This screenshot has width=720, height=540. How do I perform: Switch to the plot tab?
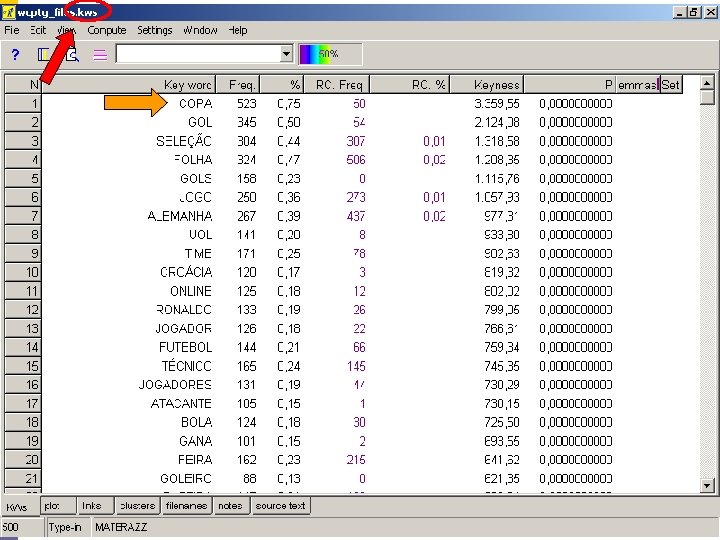pyautogui.click(x=58, y=506)
